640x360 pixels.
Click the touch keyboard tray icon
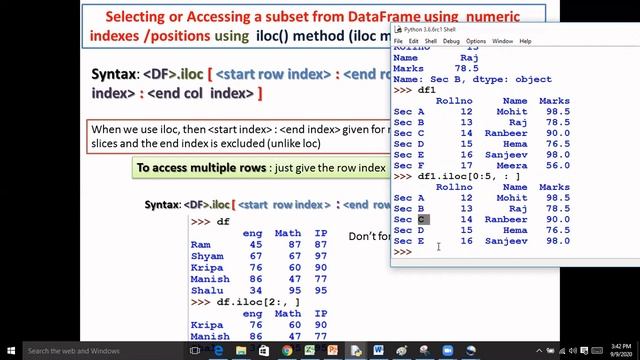[597, 351]
